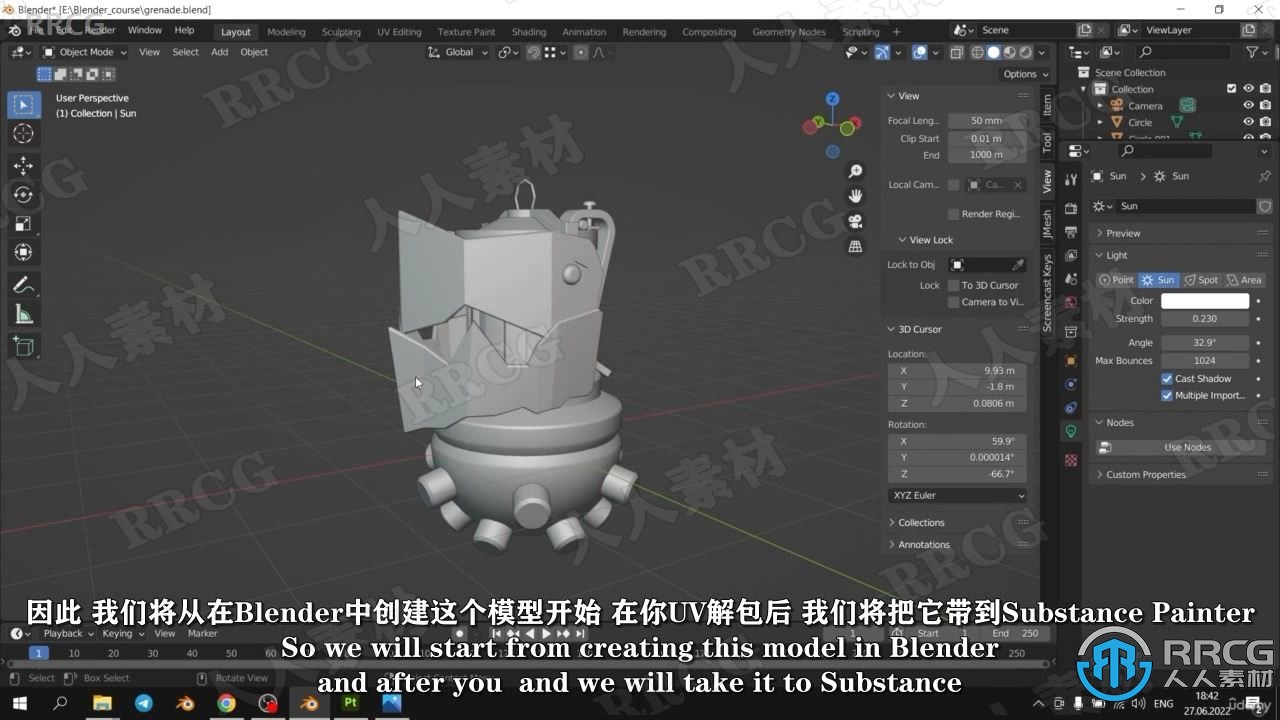
Task: Switch to the Shading workspace tab
Action: [529, 32]
